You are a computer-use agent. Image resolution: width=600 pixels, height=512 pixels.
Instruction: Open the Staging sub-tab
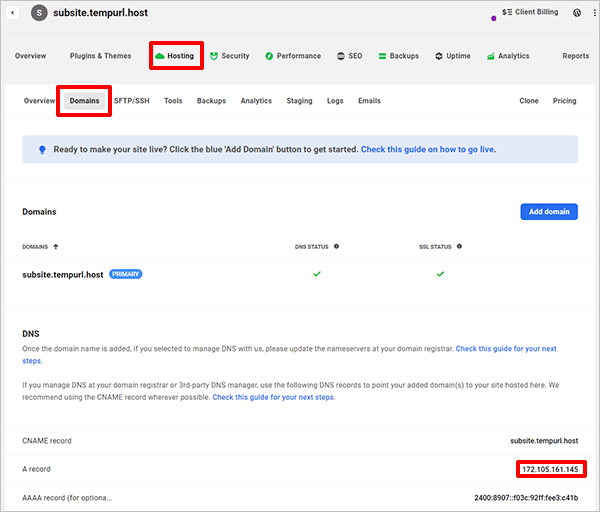click(x=299, y=101)
